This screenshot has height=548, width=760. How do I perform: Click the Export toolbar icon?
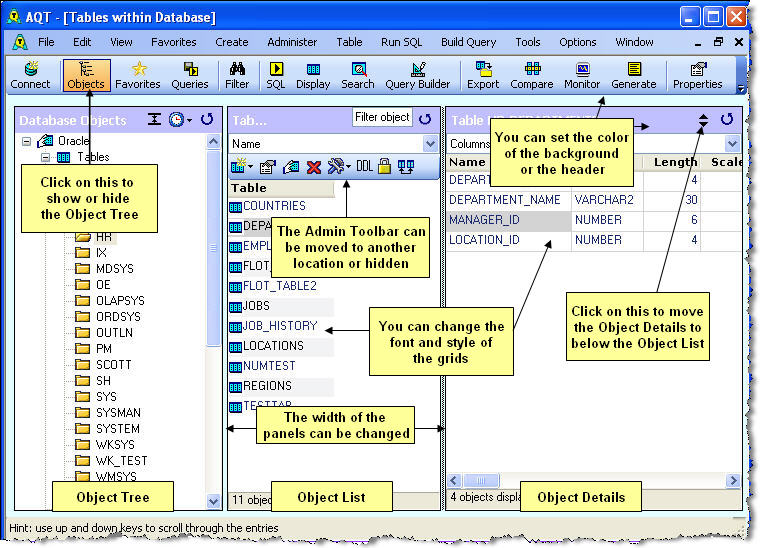(x=483, y=75)
